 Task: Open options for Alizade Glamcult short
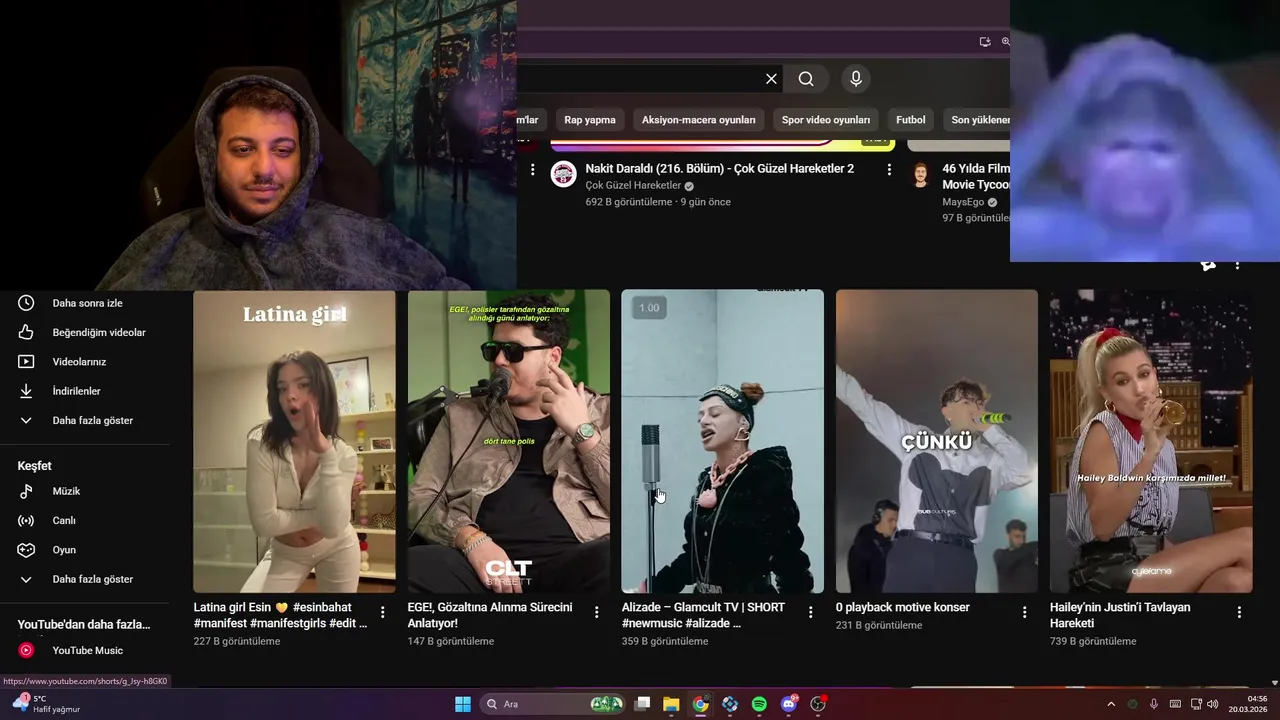(x=811, y=612)
